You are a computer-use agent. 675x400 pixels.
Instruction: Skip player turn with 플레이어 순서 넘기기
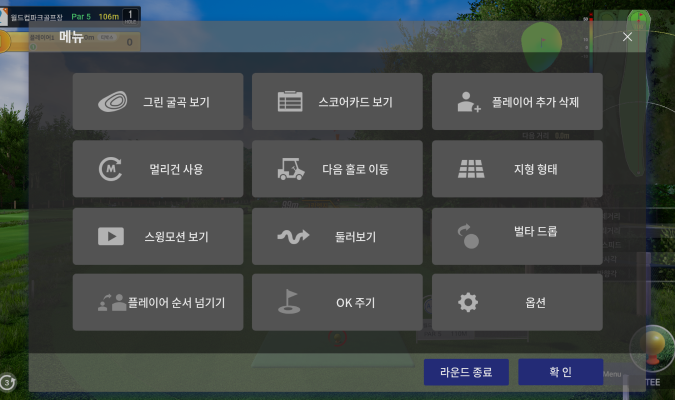(x=158, y=302)
